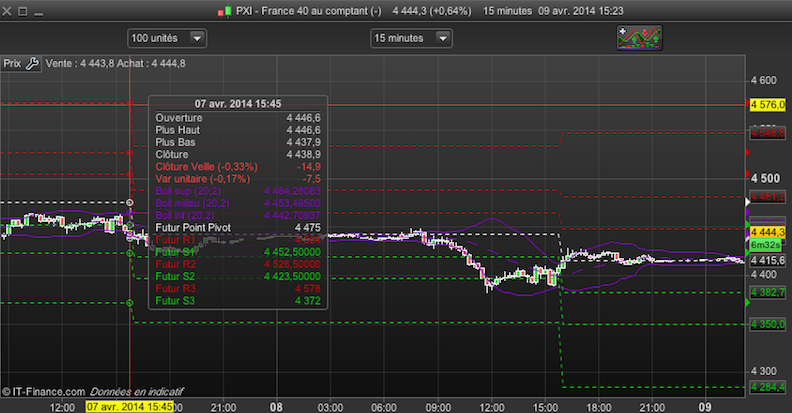This screenshot has width=792, height=413.
Task: Maximize the chart window using square button
Action: click(23, 11)
